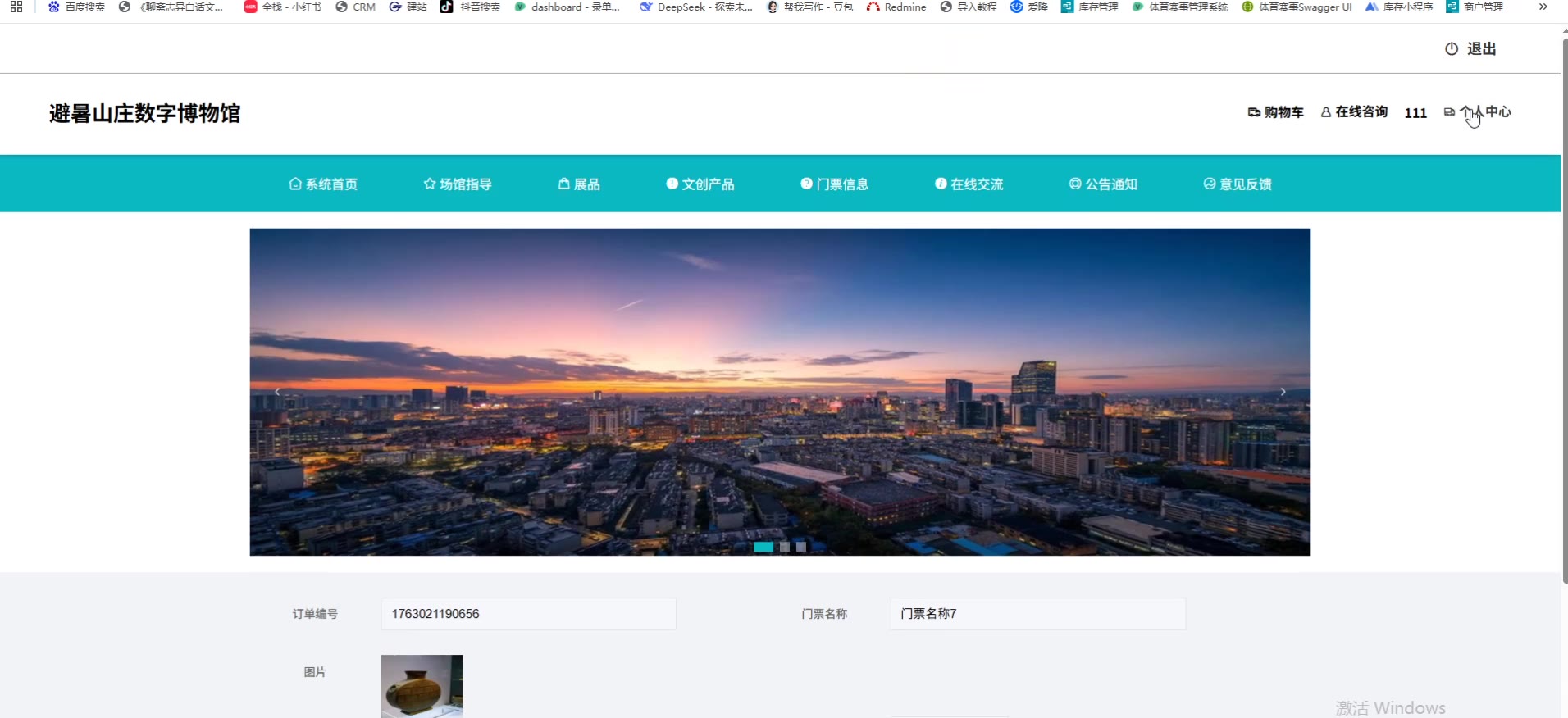Select the first carousel indicator
This screenshot has height=718, width=1568.
763,547
